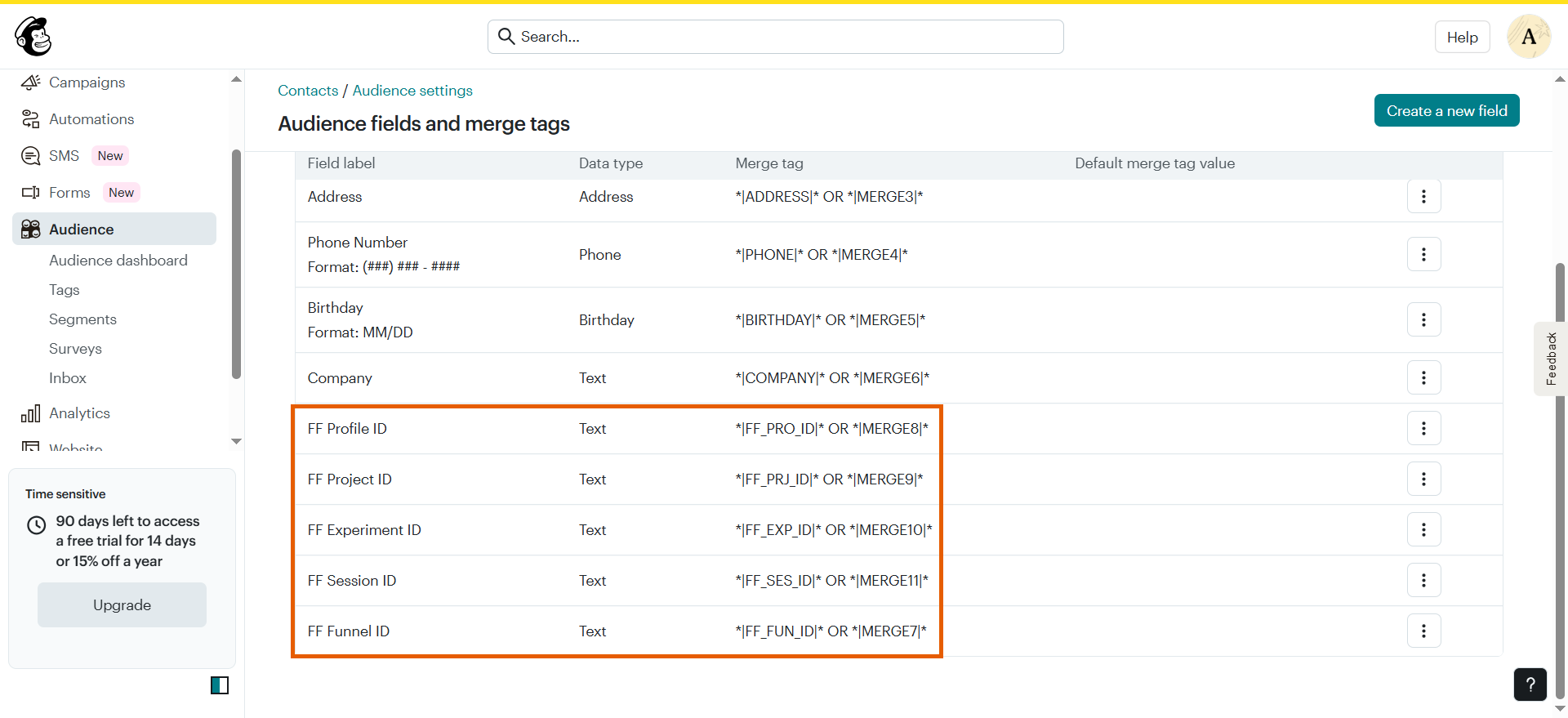Image resolution: width=1568 pixels, height=718 pixels.
Task: Click Create a new field button
Action: point(1446,111)
